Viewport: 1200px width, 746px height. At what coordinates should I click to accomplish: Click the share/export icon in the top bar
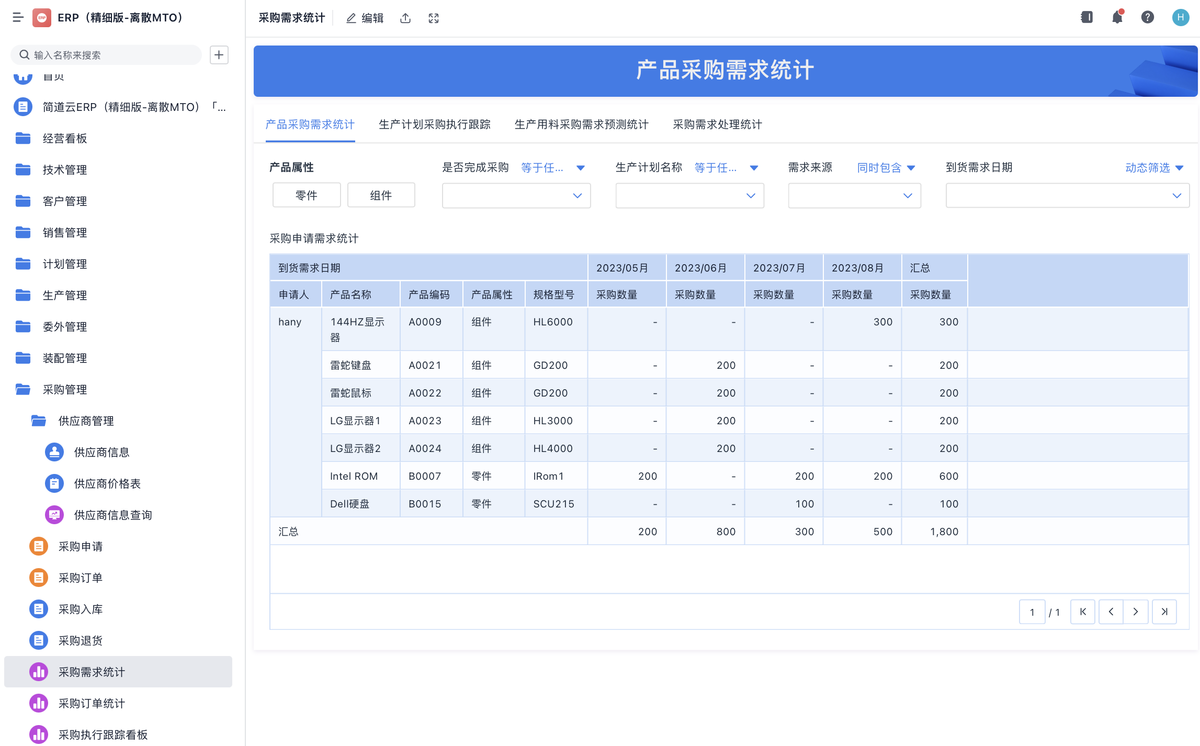coord(405,18)
